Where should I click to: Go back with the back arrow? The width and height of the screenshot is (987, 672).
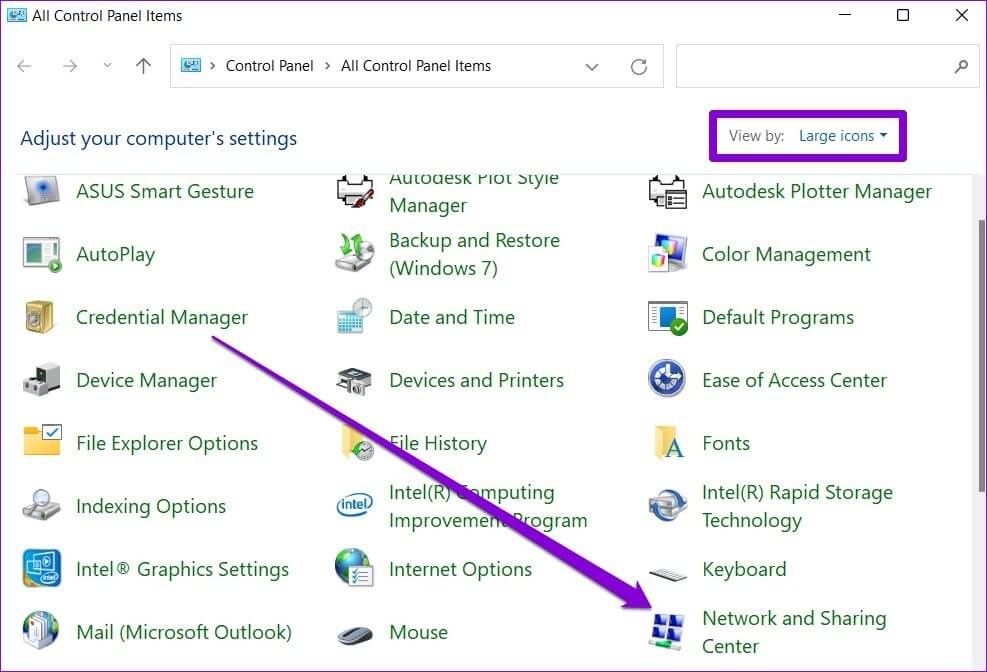point(25,66)
